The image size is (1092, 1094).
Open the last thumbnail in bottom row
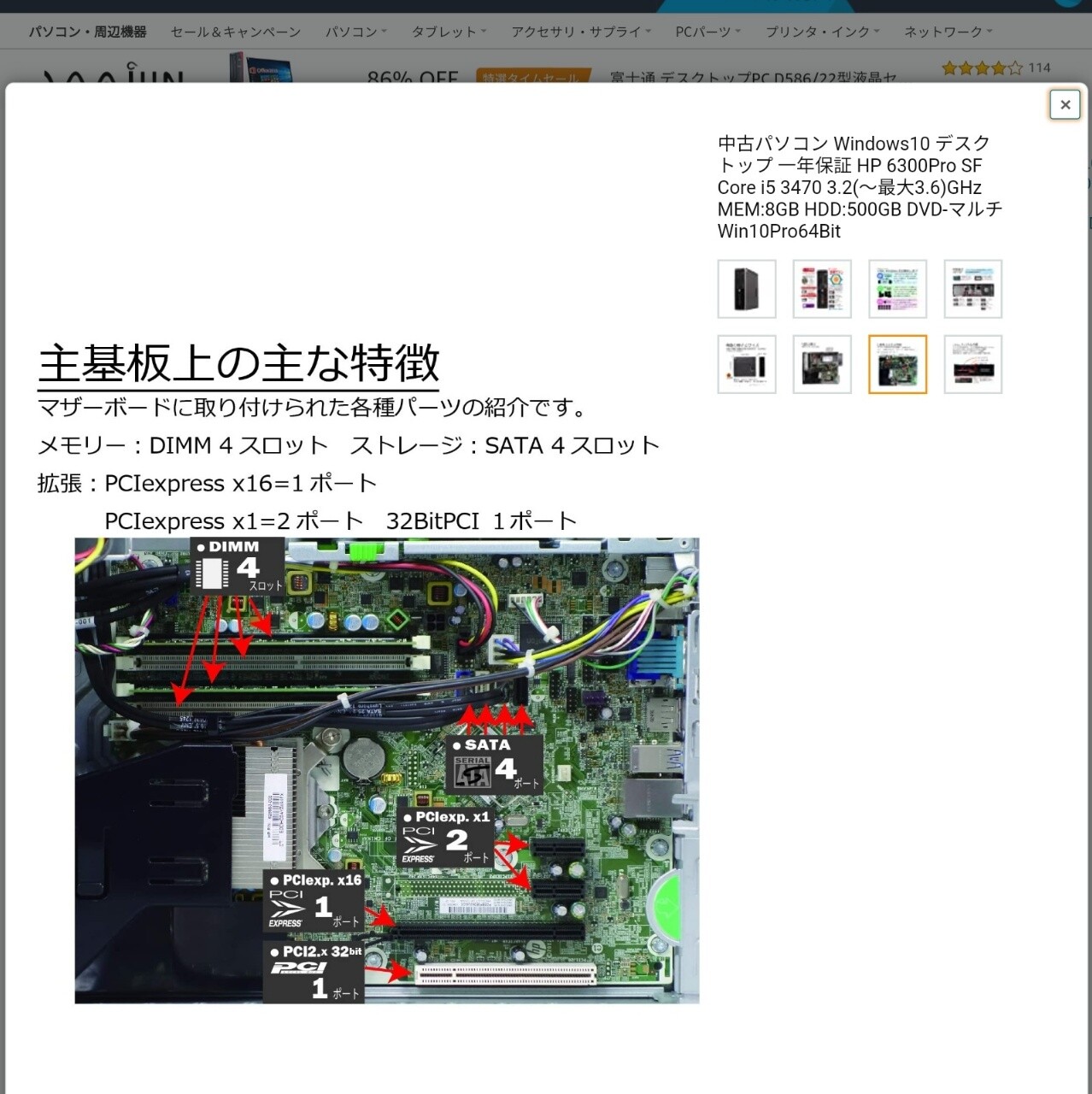972,364
